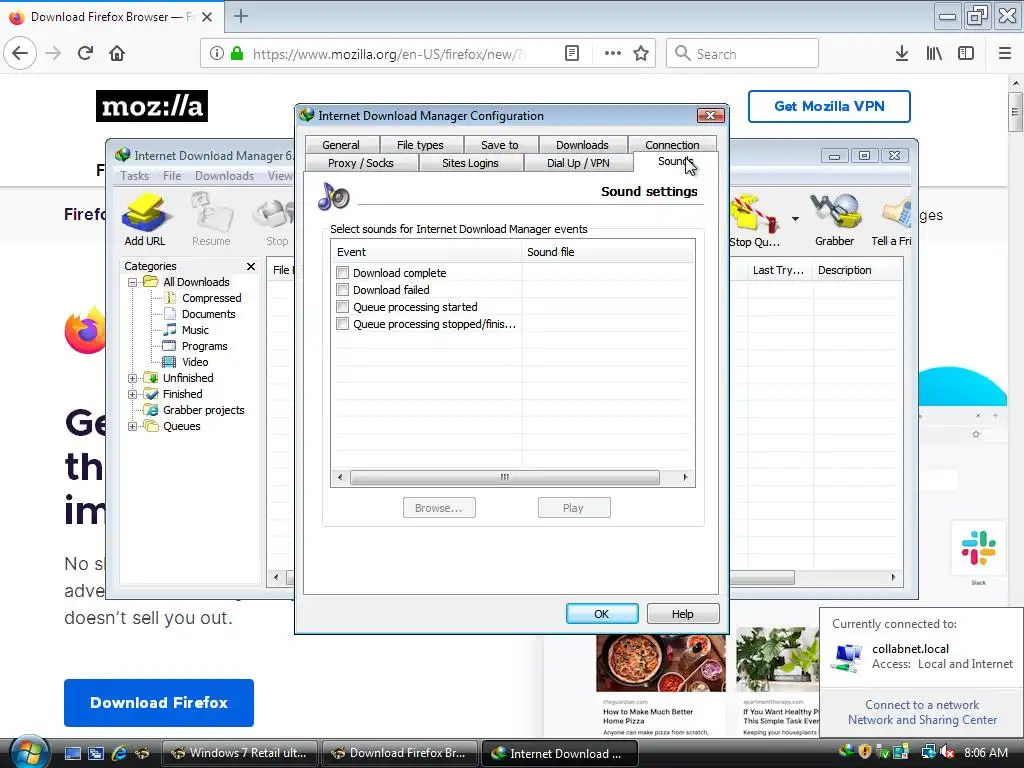Open the Firefox hamburger menu
This screenshot has width=1024, height=768.
point(1005,54)
